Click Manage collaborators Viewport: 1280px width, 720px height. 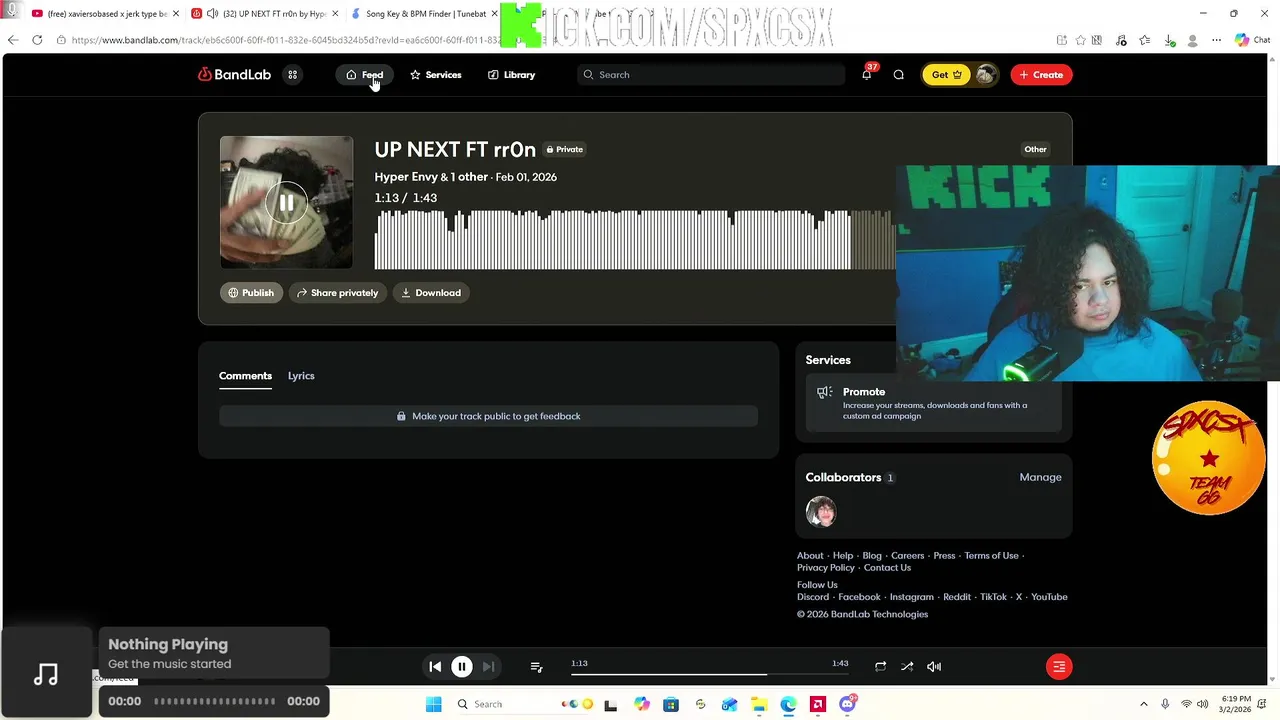[x=1040, y=477]
